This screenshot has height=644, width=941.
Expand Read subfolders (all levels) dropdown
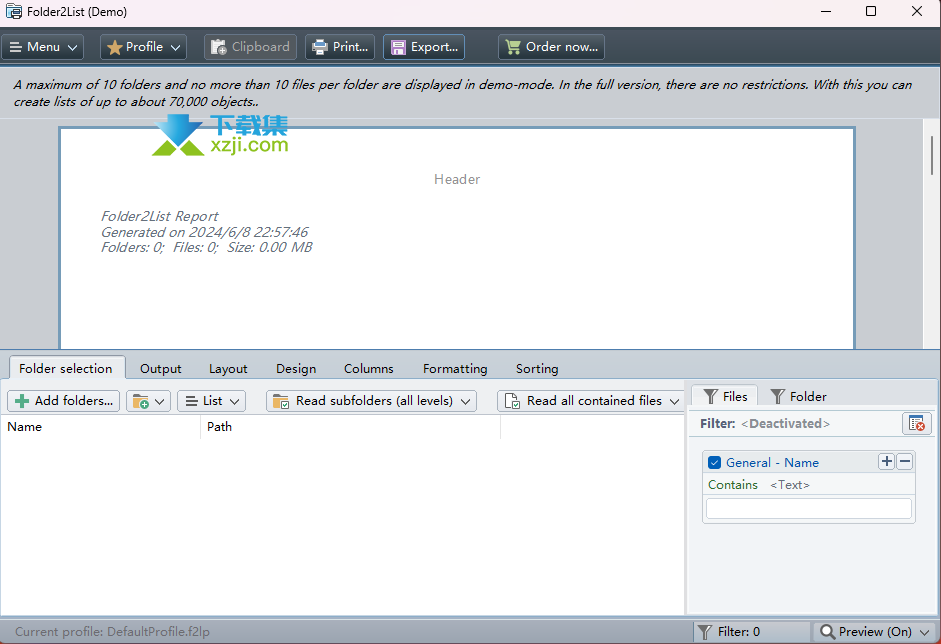click(x=371, y=401)
